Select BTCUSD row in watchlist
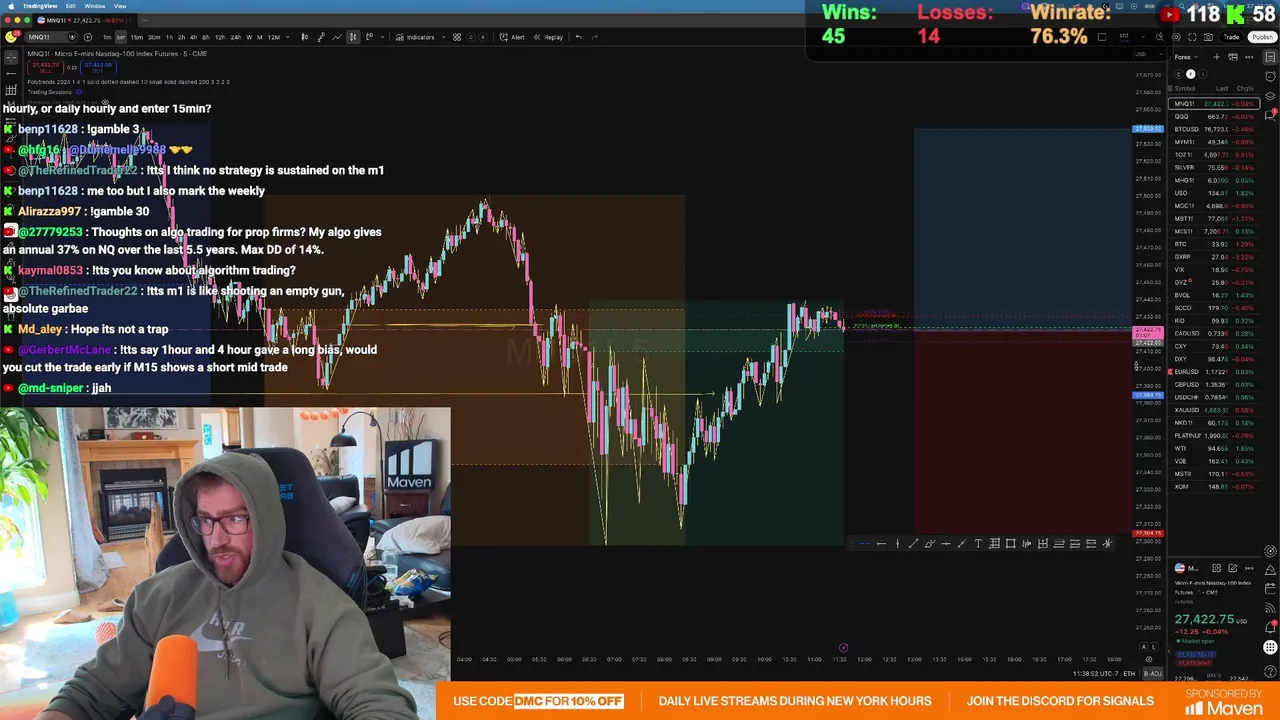Viewport: 1280px width, 720px height. tap(1213, 129)
